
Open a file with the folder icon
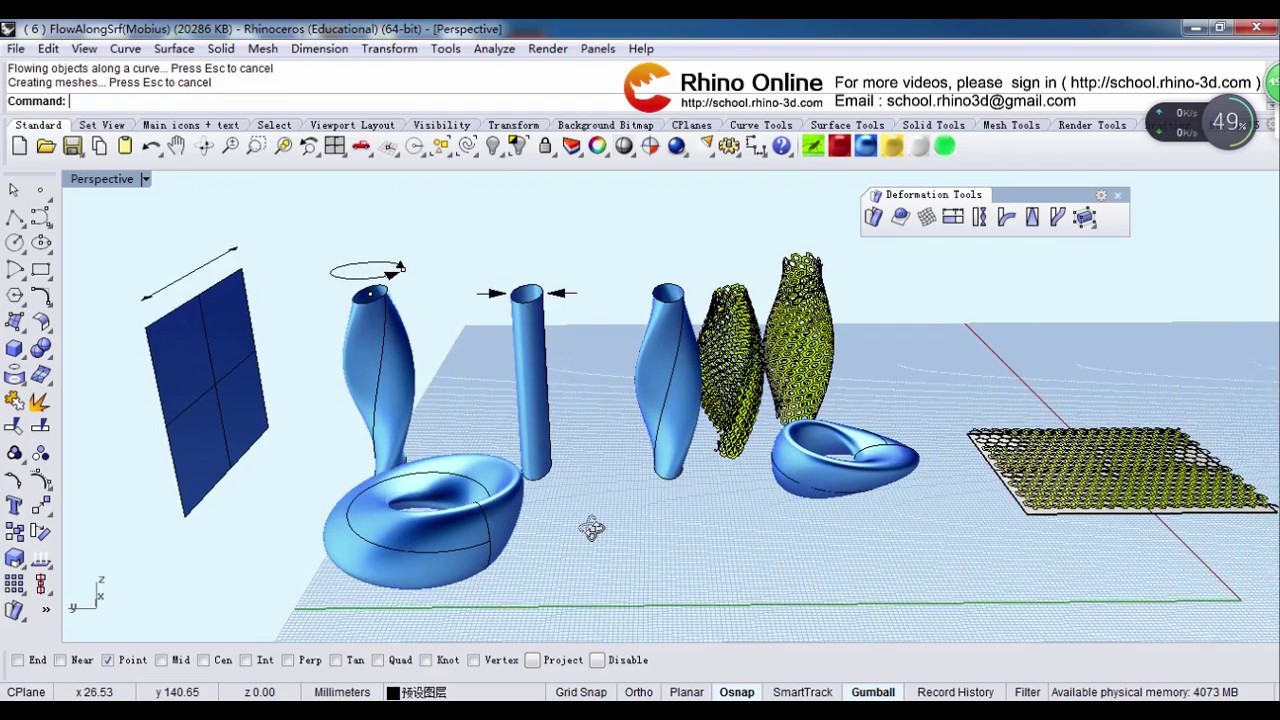click(46, 147)
